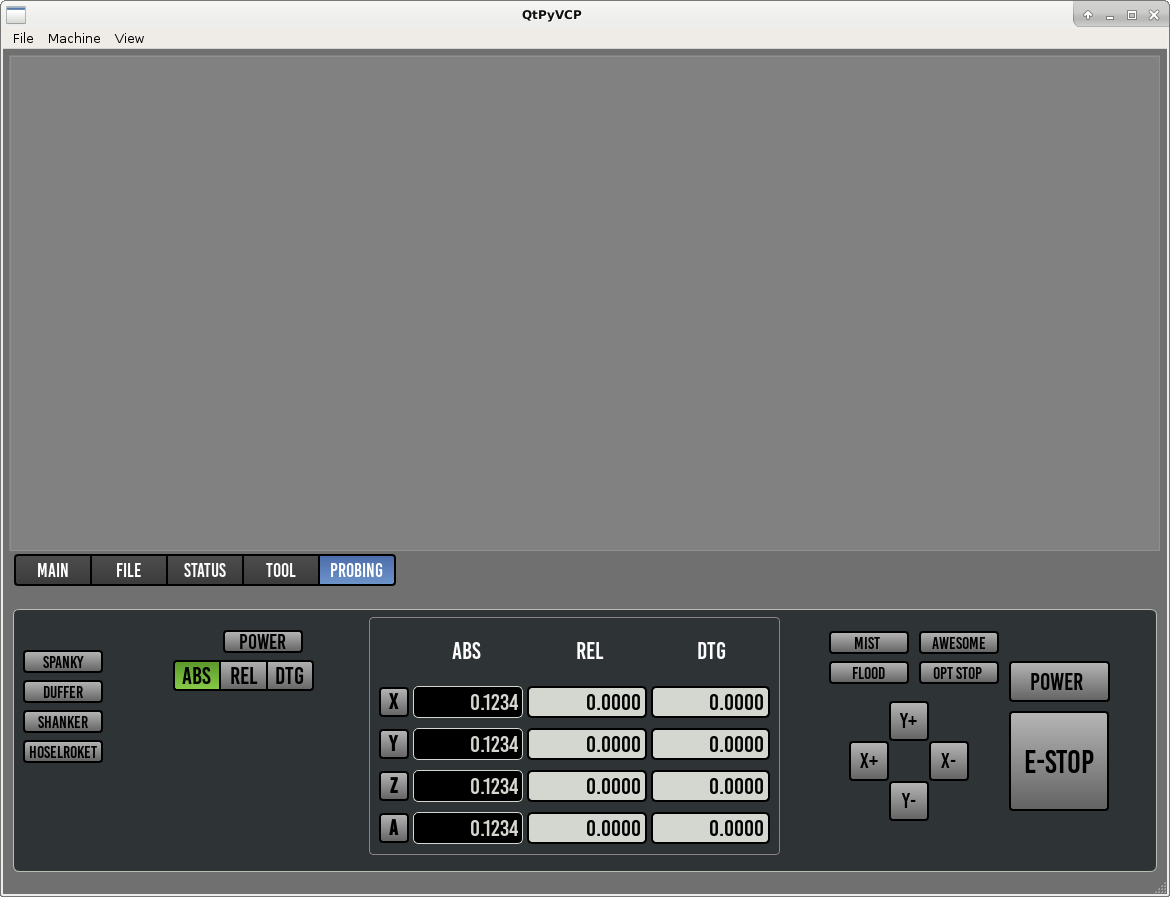Click the SHANKER button

click(63, 722)
